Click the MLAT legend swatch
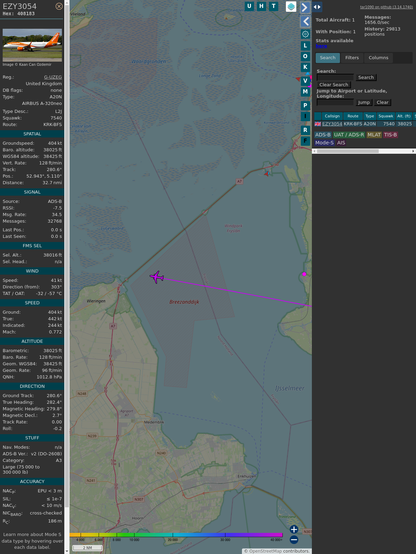The width and height of the screenshot is (416, 554). point(374,135)
